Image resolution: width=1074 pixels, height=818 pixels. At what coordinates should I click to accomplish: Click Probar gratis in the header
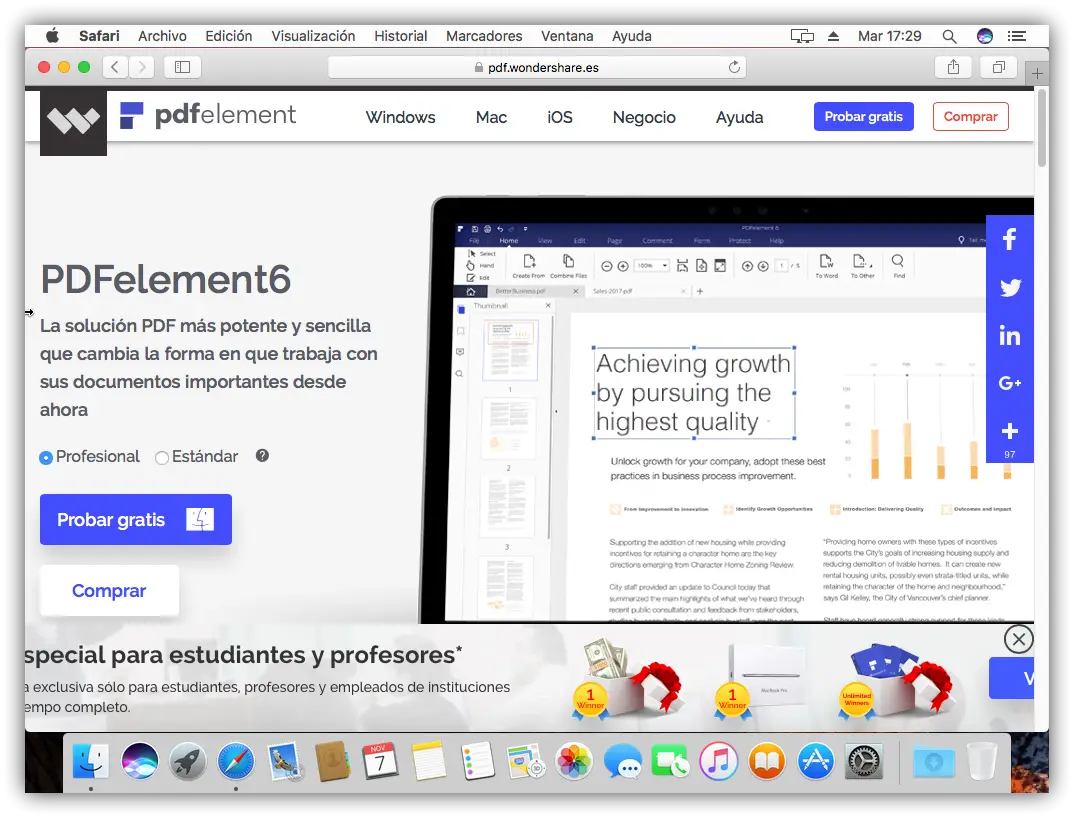(864, 116)
